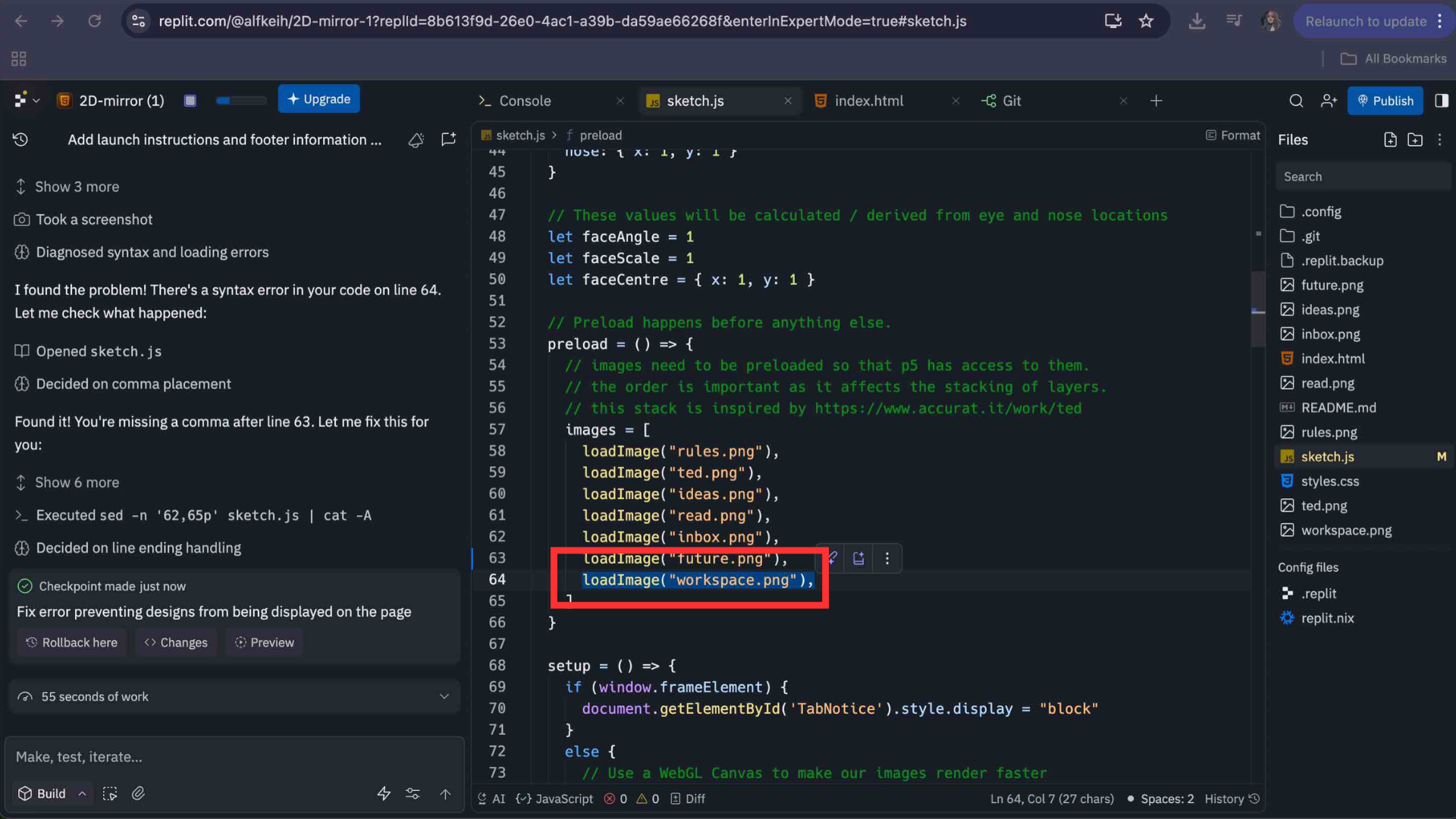Toggle the right sidebar panel layout
Screen dimensions: 1456x819
coord(1441,101)
